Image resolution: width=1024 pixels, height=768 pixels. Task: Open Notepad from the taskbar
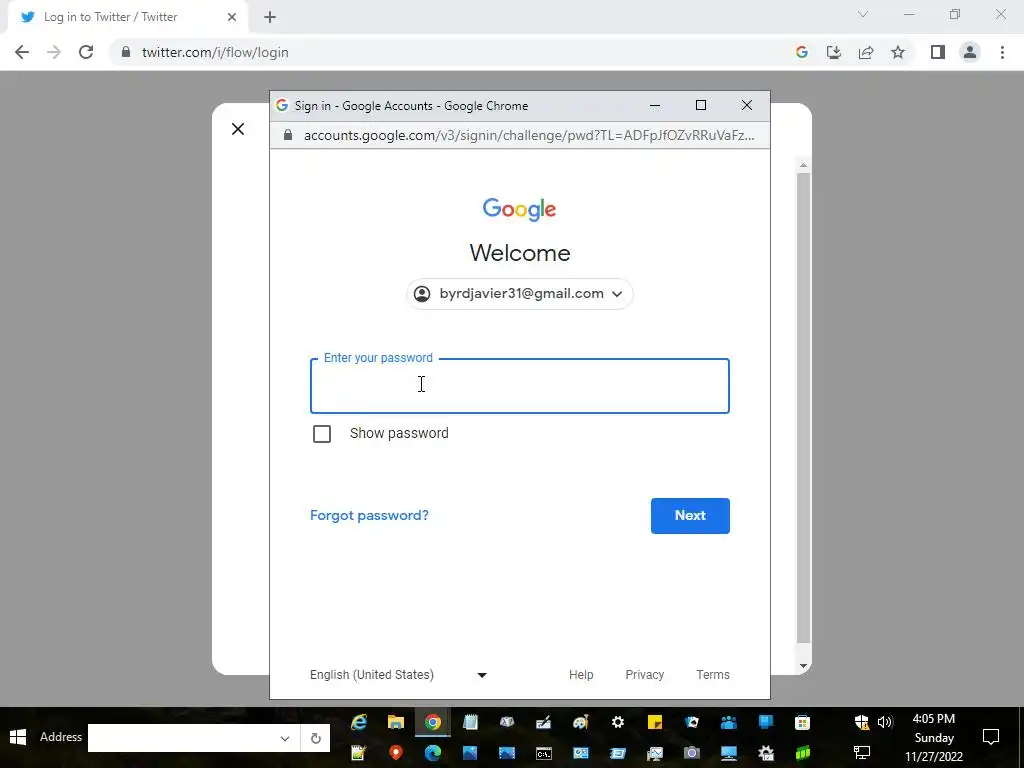470,722
